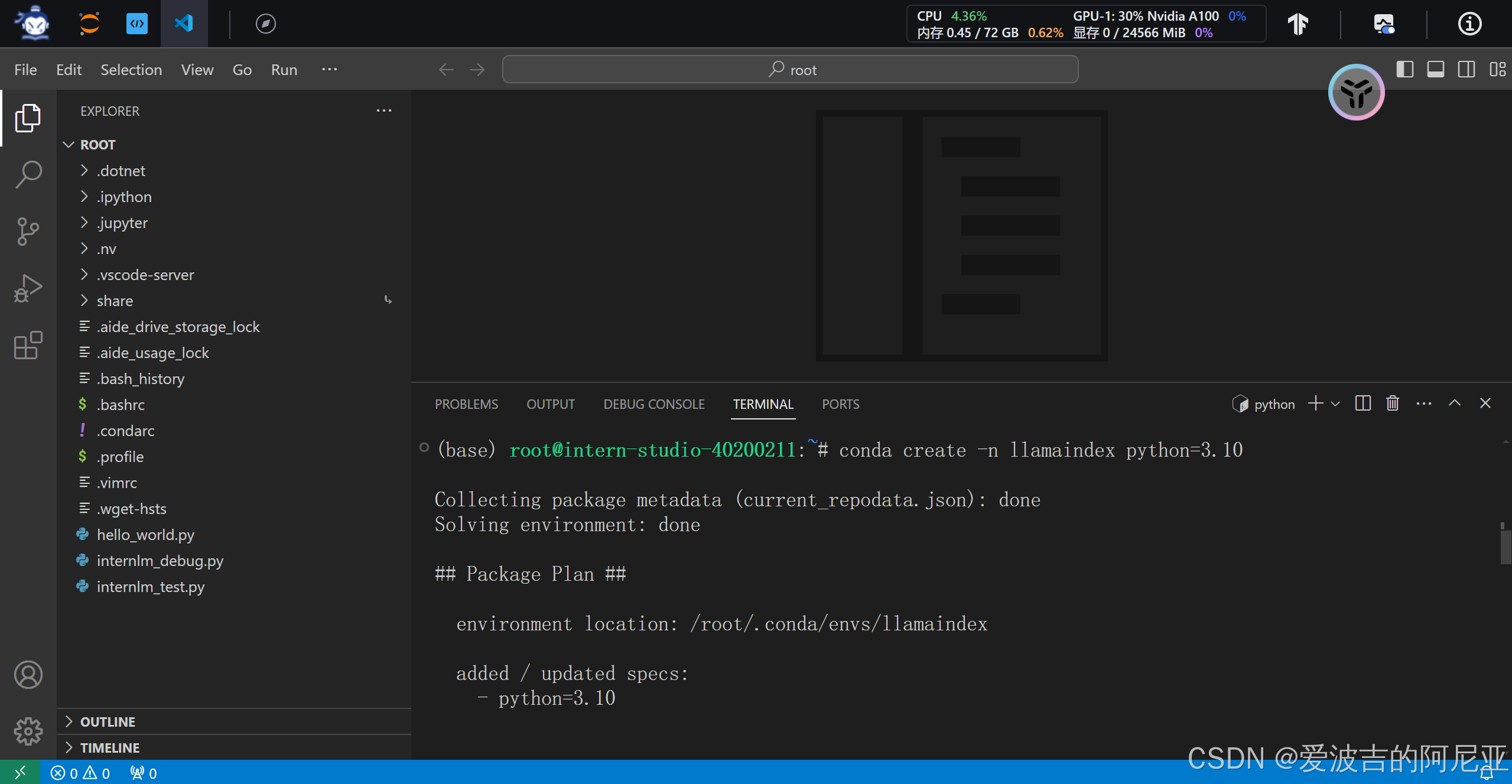Expand the OUTLINE section

click(108, 721)
